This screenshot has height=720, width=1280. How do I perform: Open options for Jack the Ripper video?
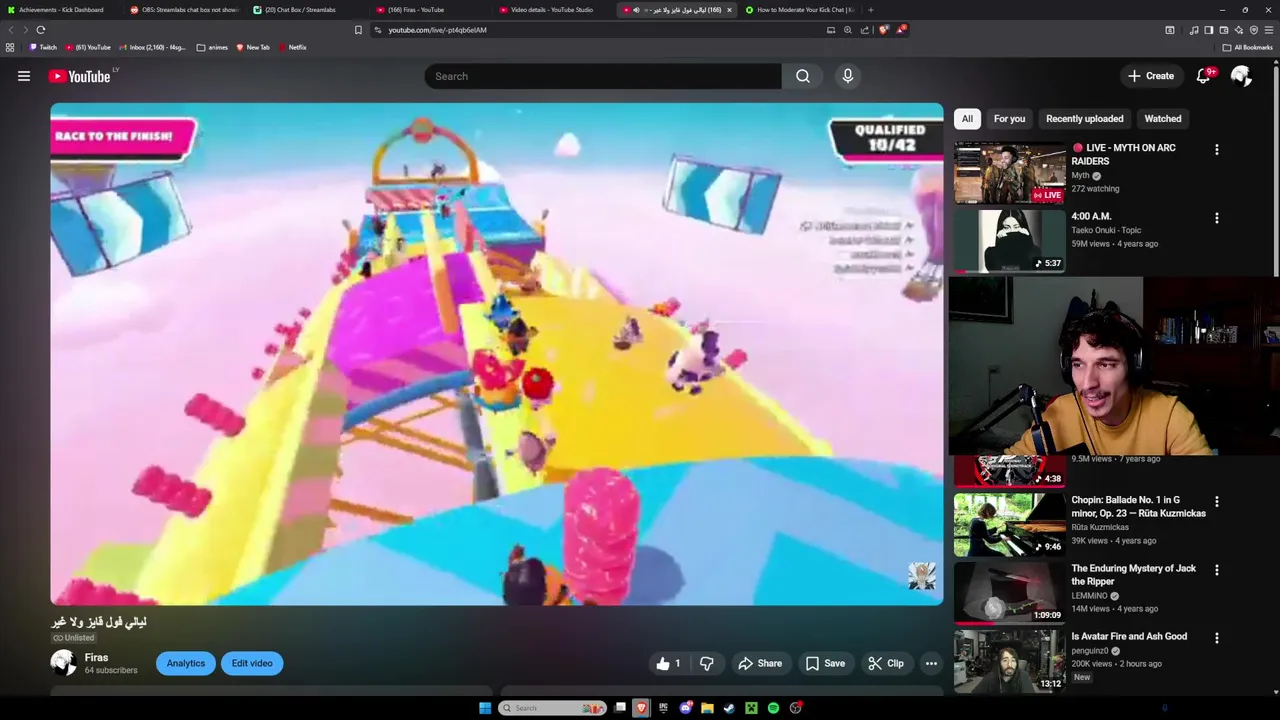click(x=1217, y=570)
